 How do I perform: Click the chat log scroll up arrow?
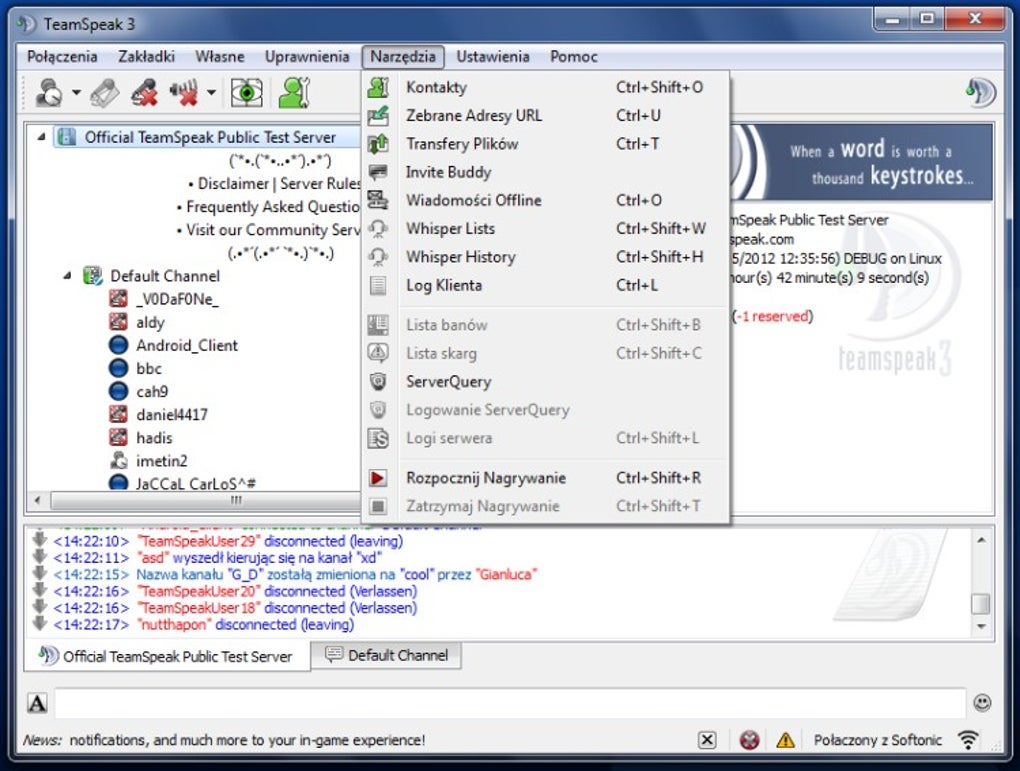click(x=981, y=540)
